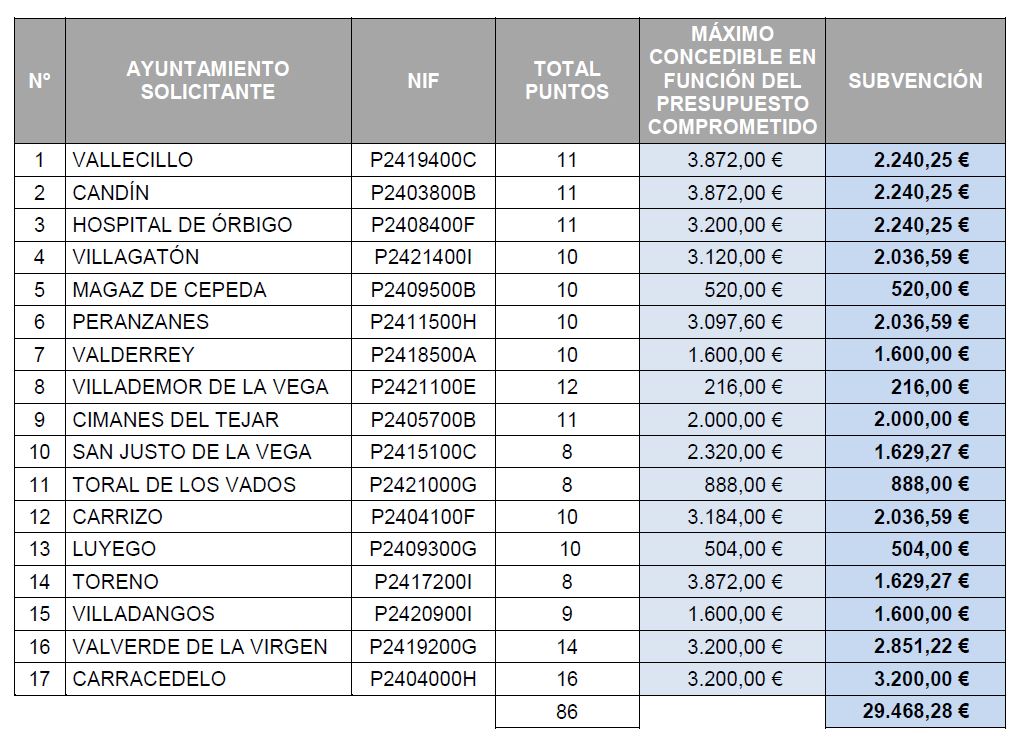This screenshot has height=743, width=1017.
Task: Click NIF cell P2409300G for LUYEGO
Action: [x=424, y=549]
